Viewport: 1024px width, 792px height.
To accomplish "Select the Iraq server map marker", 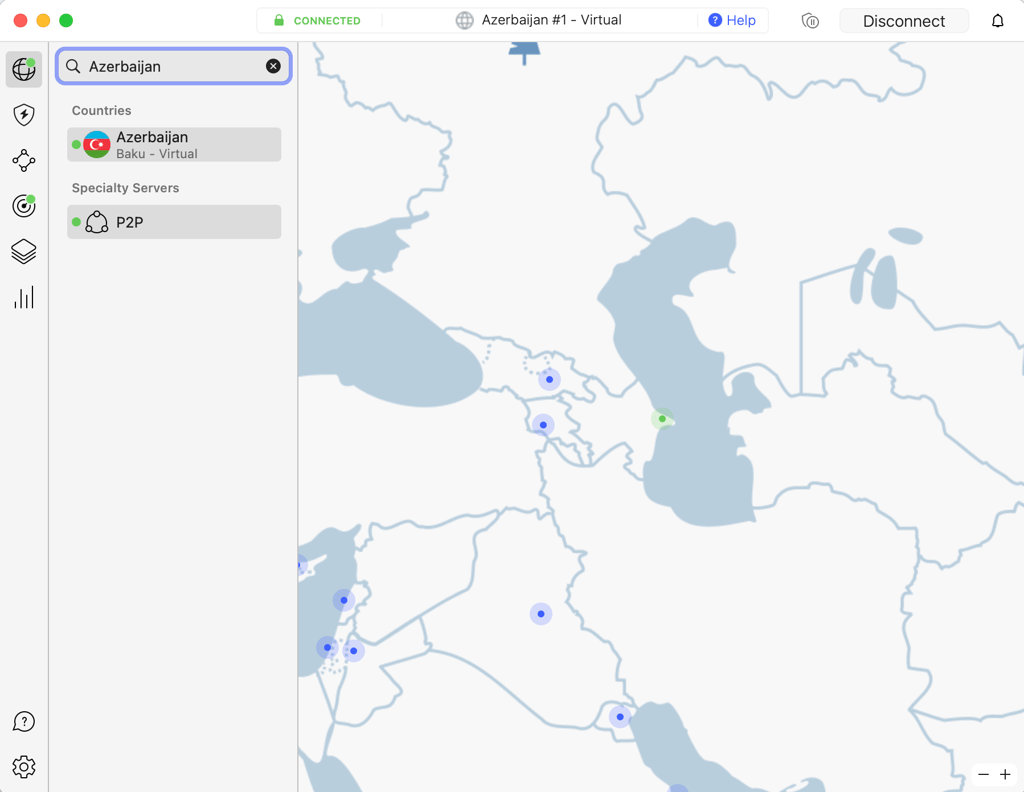I will (541, 614).
